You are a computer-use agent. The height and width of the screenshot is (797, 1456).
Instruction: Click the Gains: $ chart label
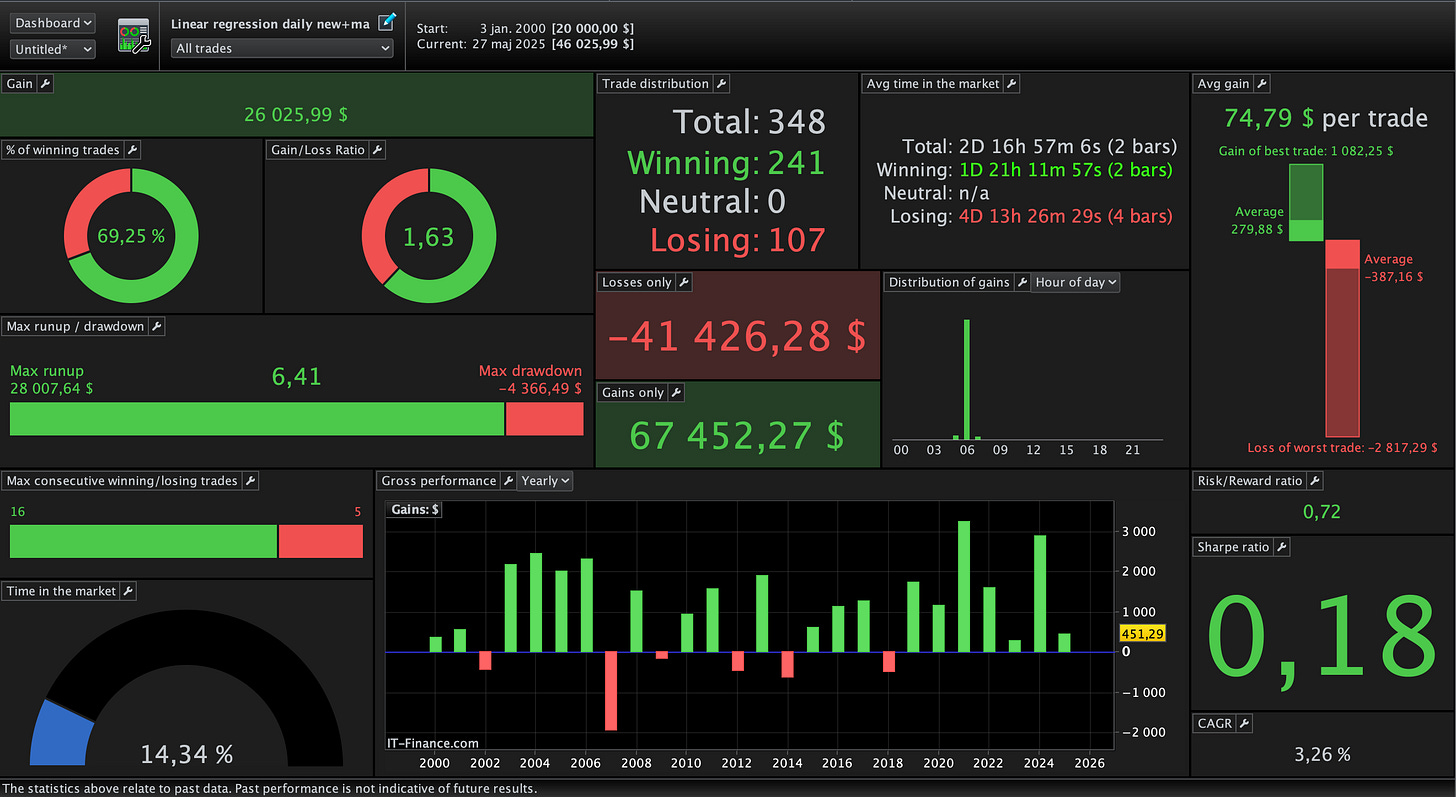pos(415,510)
